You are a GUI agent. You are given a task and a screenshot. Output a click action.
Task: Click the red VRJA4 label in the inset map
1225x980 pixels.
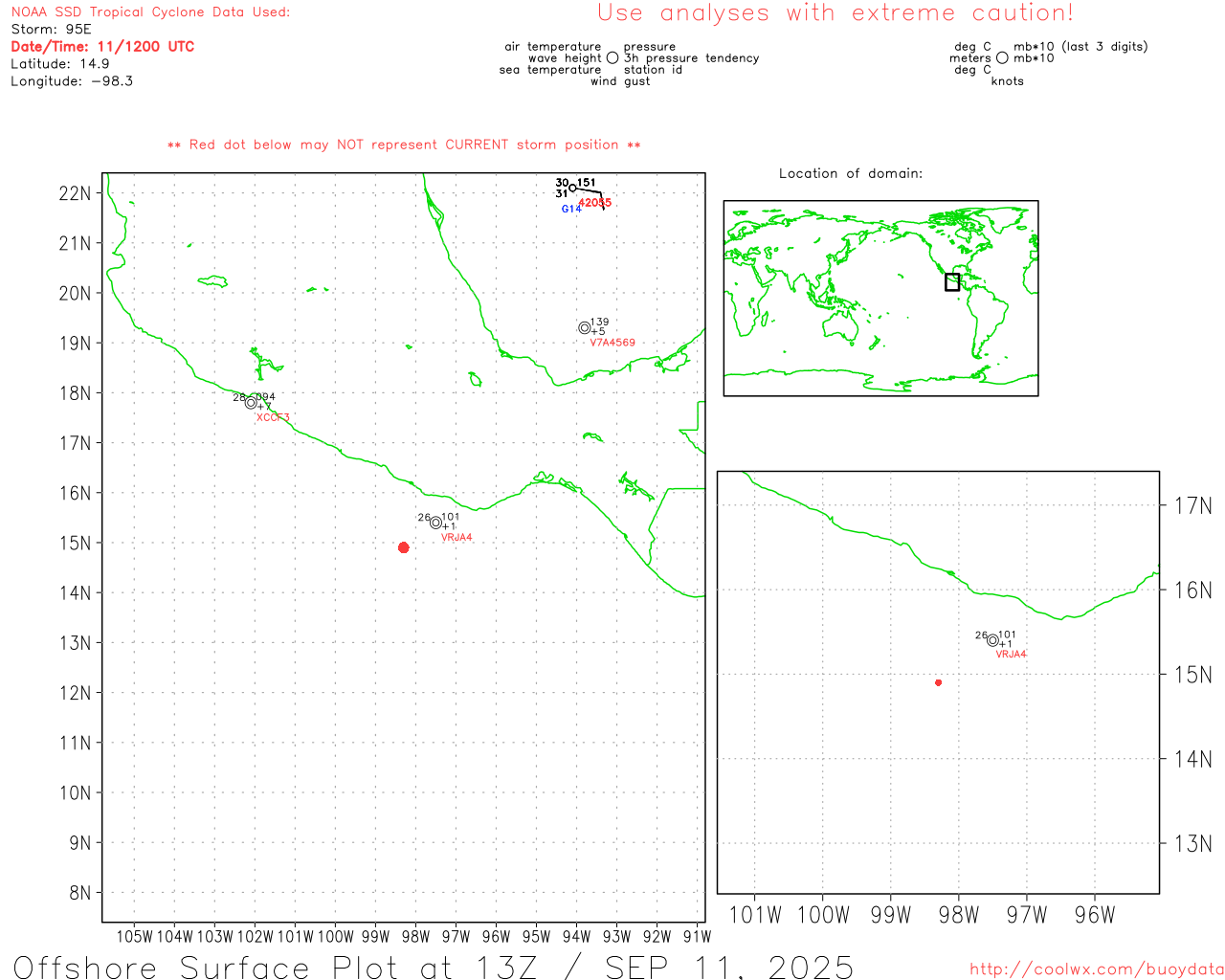click(1011, 655)
